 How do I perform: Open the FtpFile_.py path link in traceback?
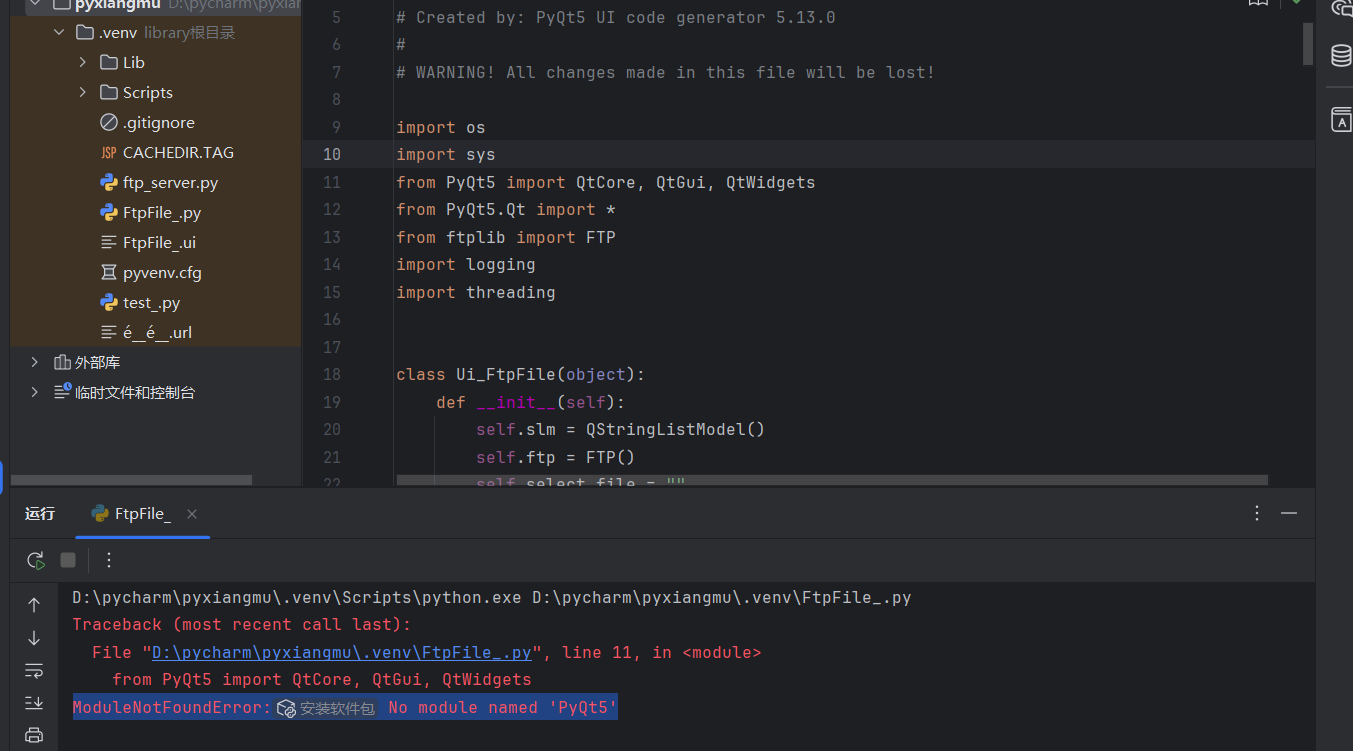tap(341, 652)
